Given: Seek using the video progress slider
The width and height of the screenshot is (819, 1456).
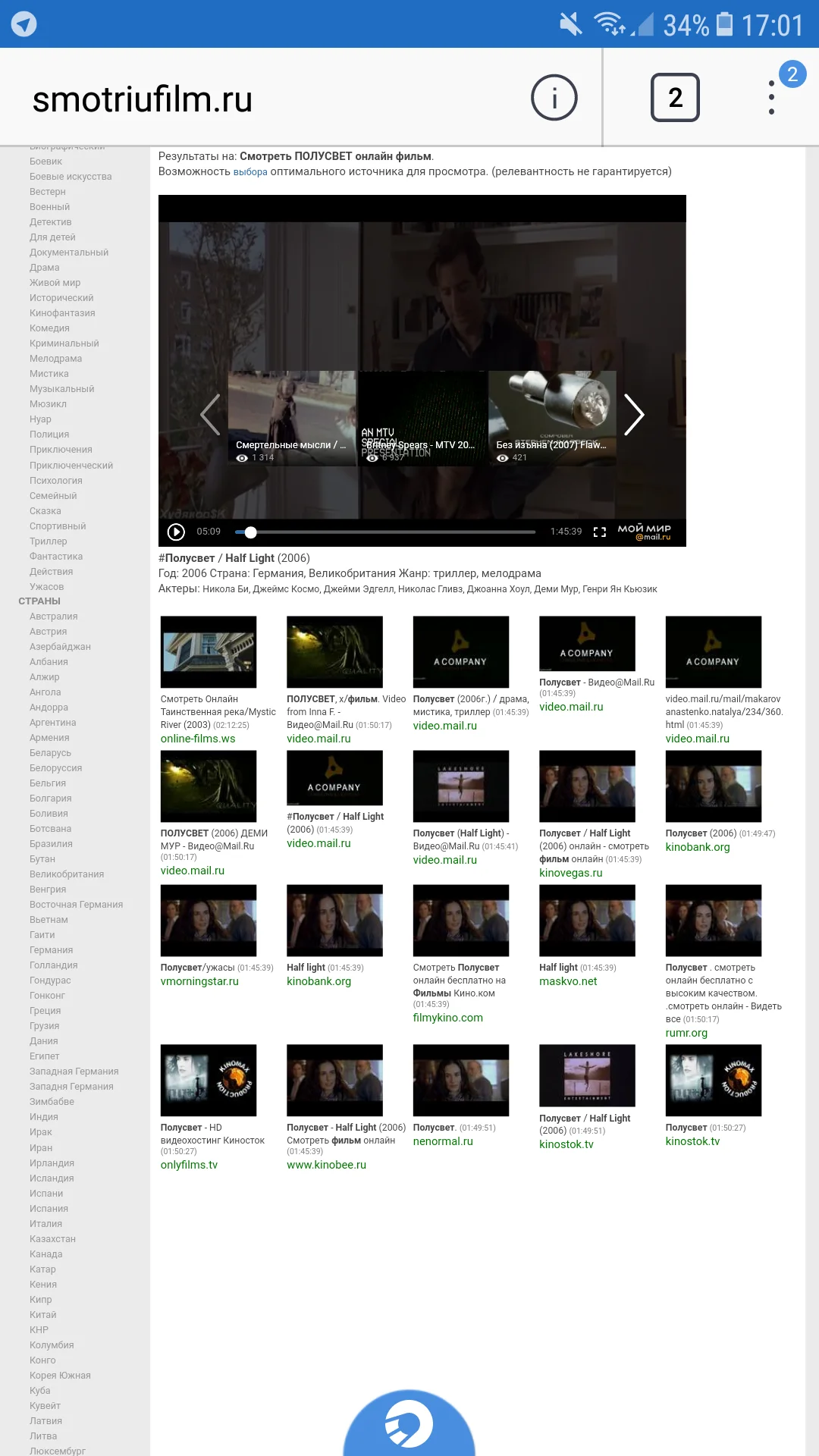Looking at the screenshot, I should point(385,532).
